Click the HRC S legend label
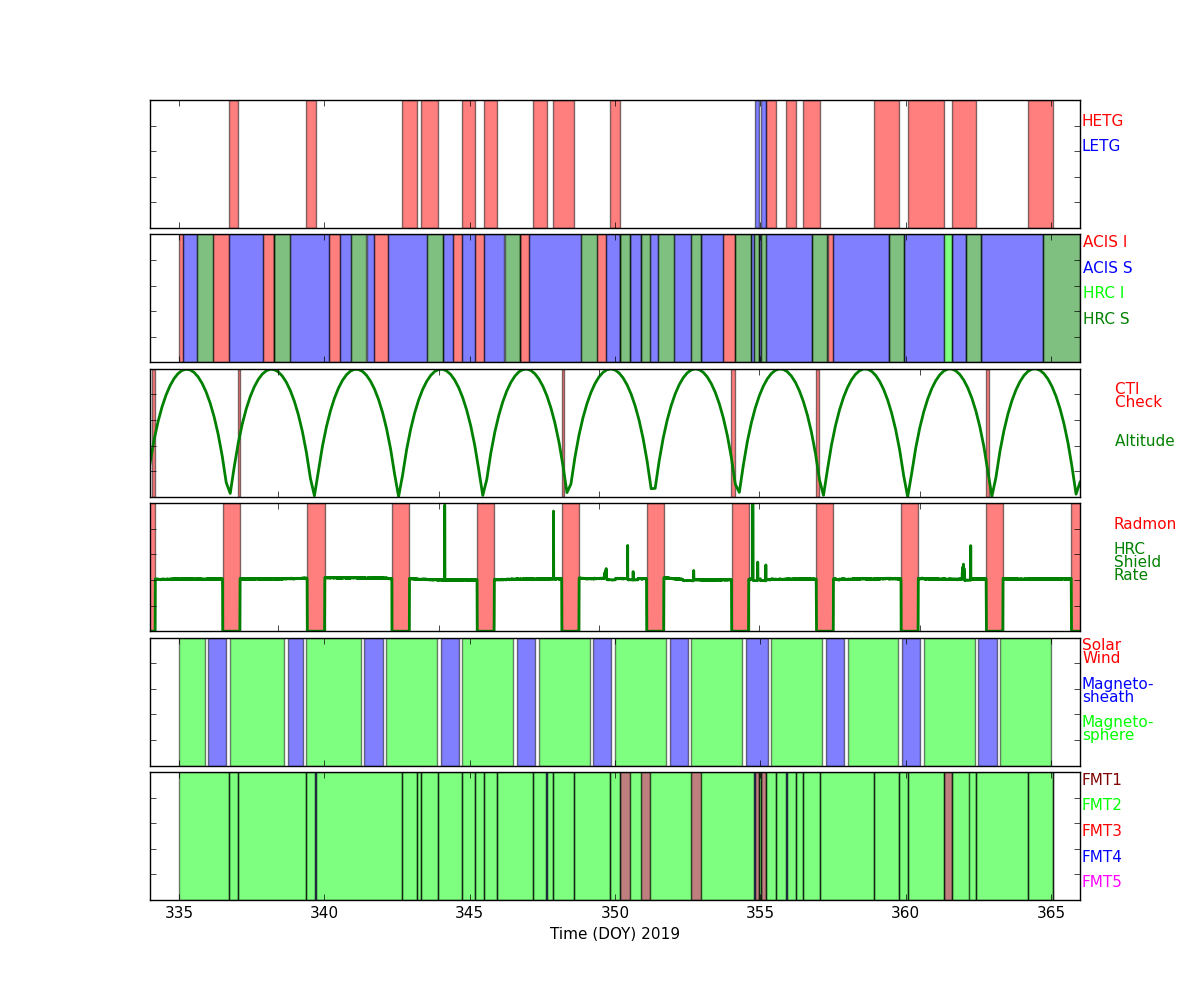 (1105, 319)
